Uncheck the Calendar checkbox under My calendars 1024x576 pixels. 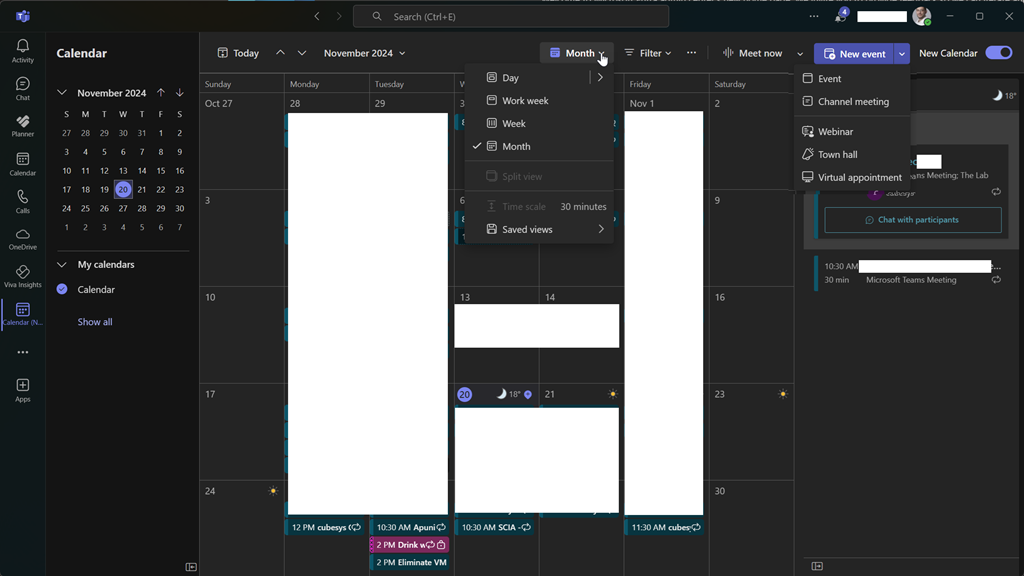tap(62, 289)
